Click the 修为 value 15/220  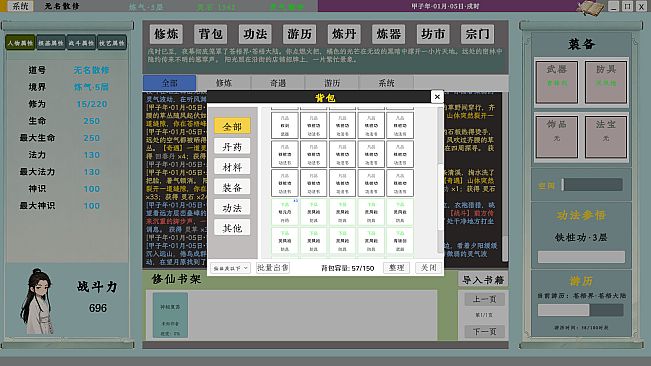(92, 104)
